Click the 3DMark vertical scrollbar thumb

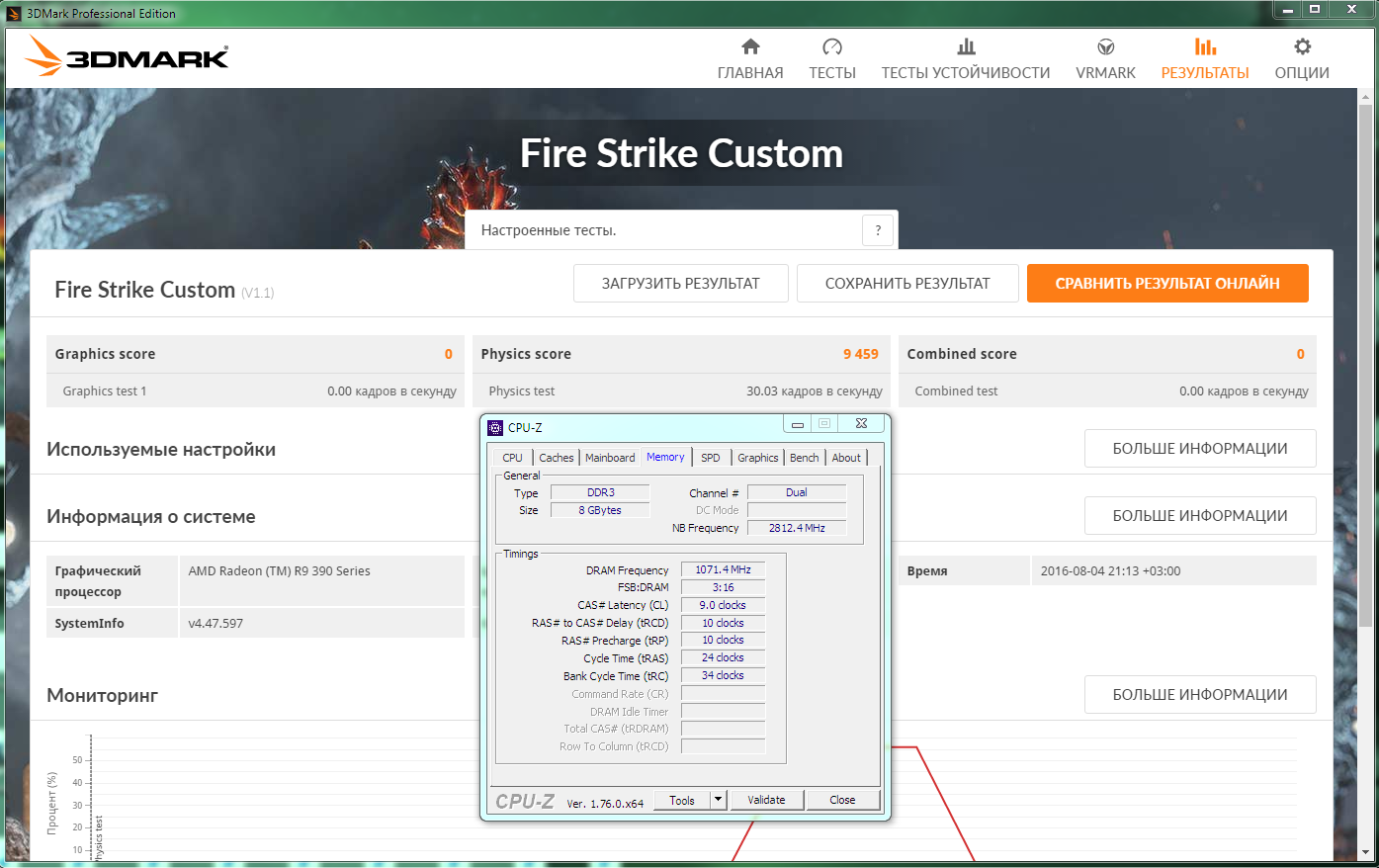1367,366
